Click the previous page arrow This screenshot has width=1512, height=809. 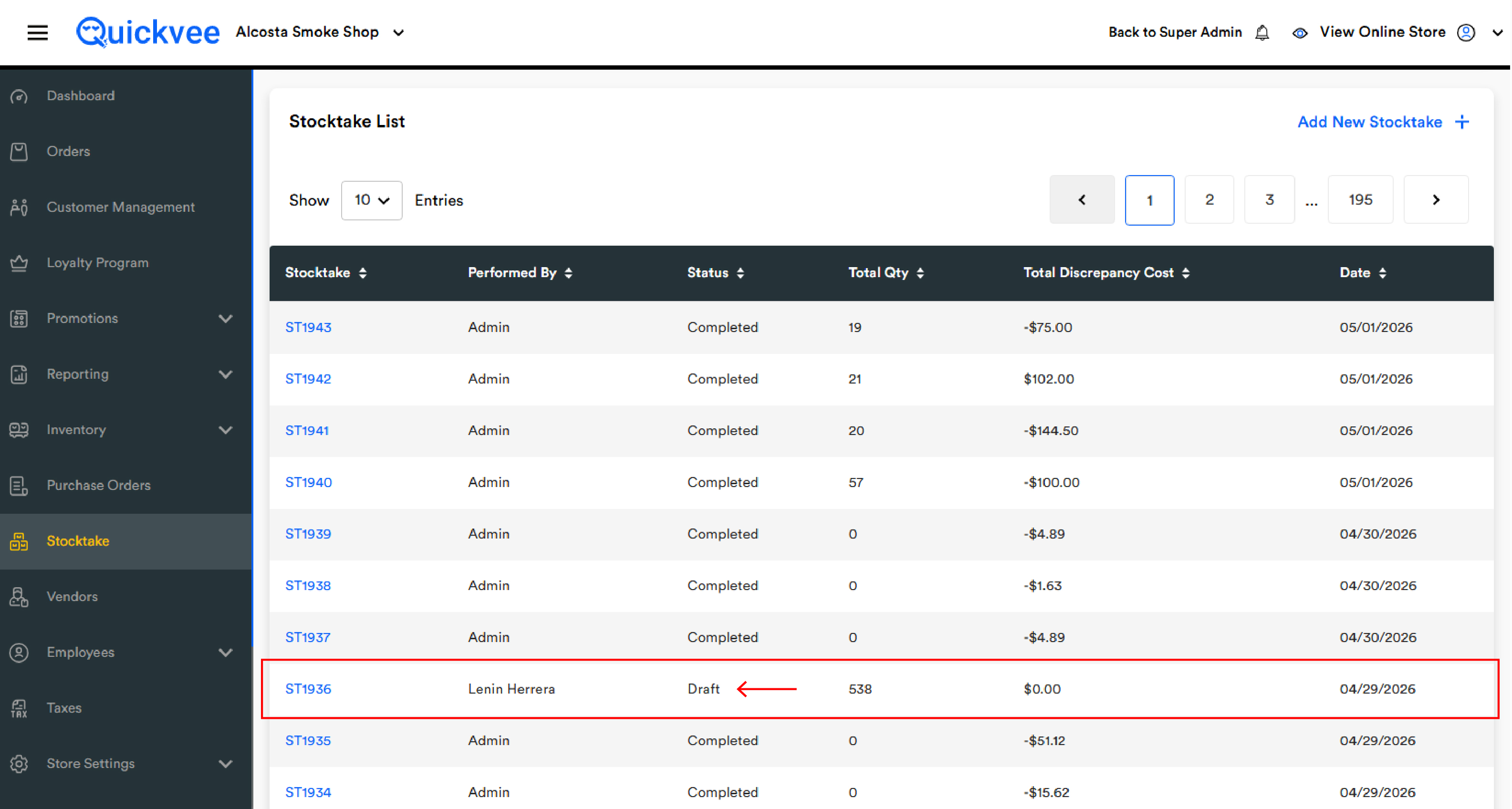tap(1082, 200)
